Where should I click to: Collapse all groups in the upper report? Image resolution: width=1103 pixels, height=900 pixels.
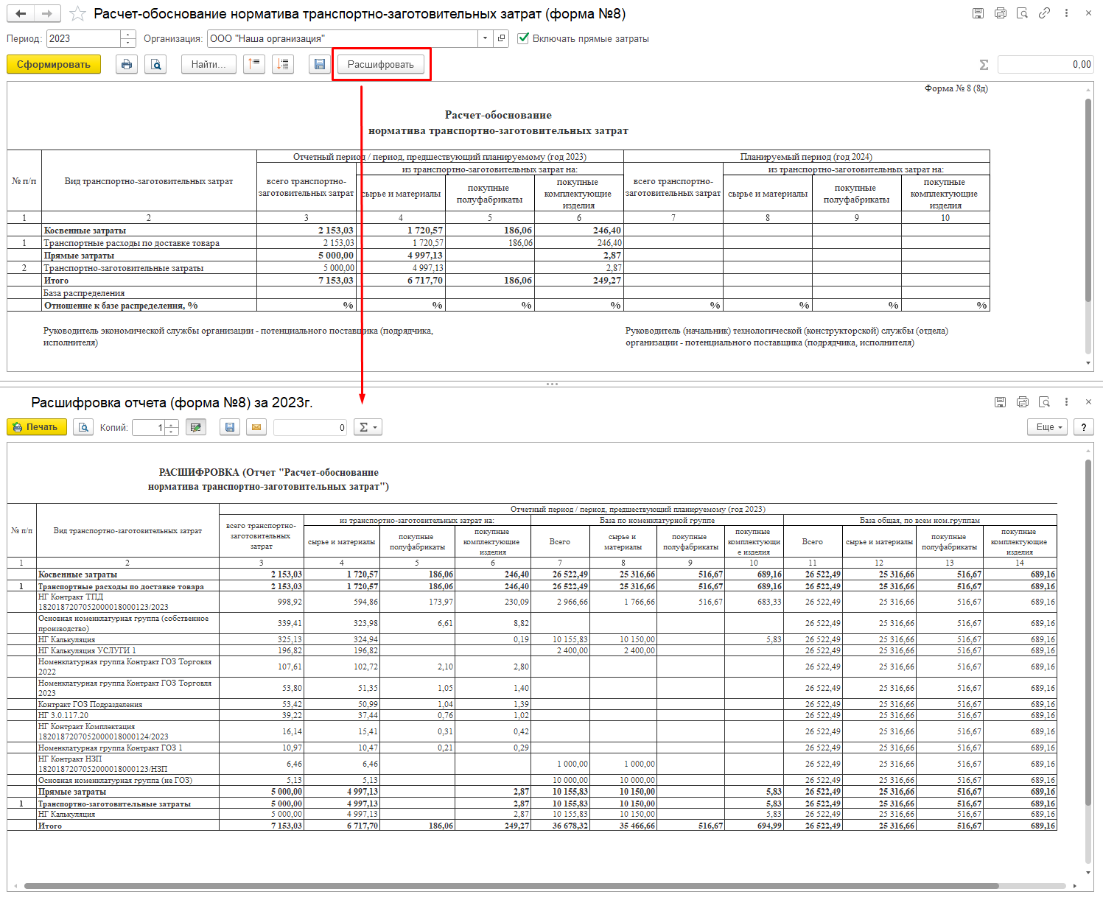pyautogui.click(x=254, y=64)
